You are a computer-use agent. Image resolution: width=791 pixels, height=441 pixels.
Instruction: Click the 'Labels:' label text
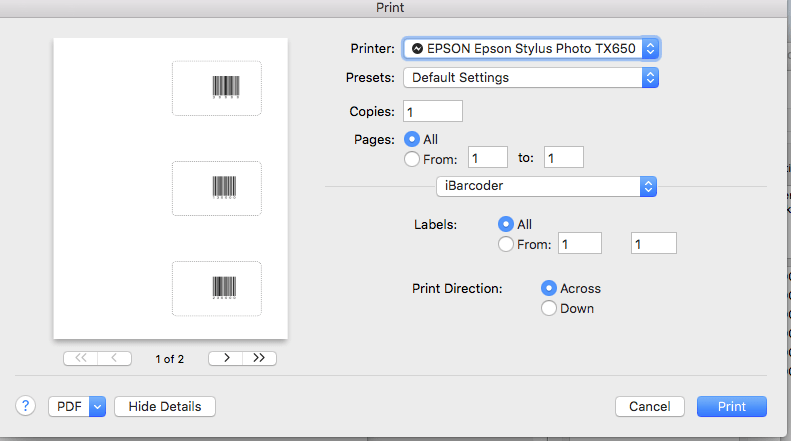tap(435, 225)
